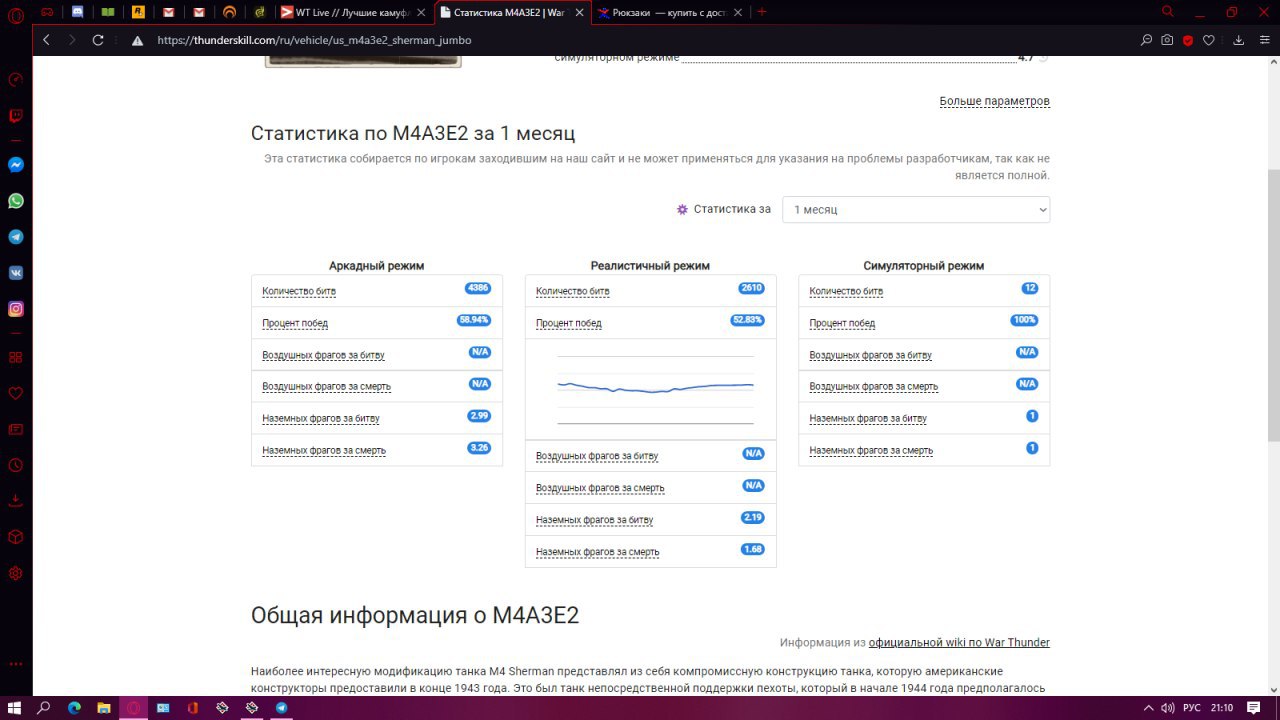This screenshot has width=1280, height=720.
Task: Open the downloads panel from toolbar
Action: [1238, 41]
